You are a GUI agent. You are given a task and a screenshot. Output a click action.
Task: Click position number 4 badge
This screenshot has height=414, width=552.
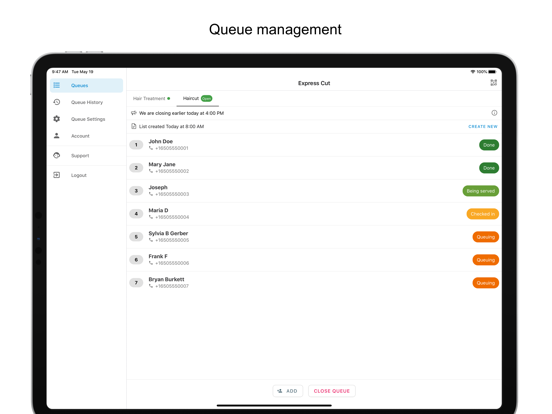pos(136,214)
